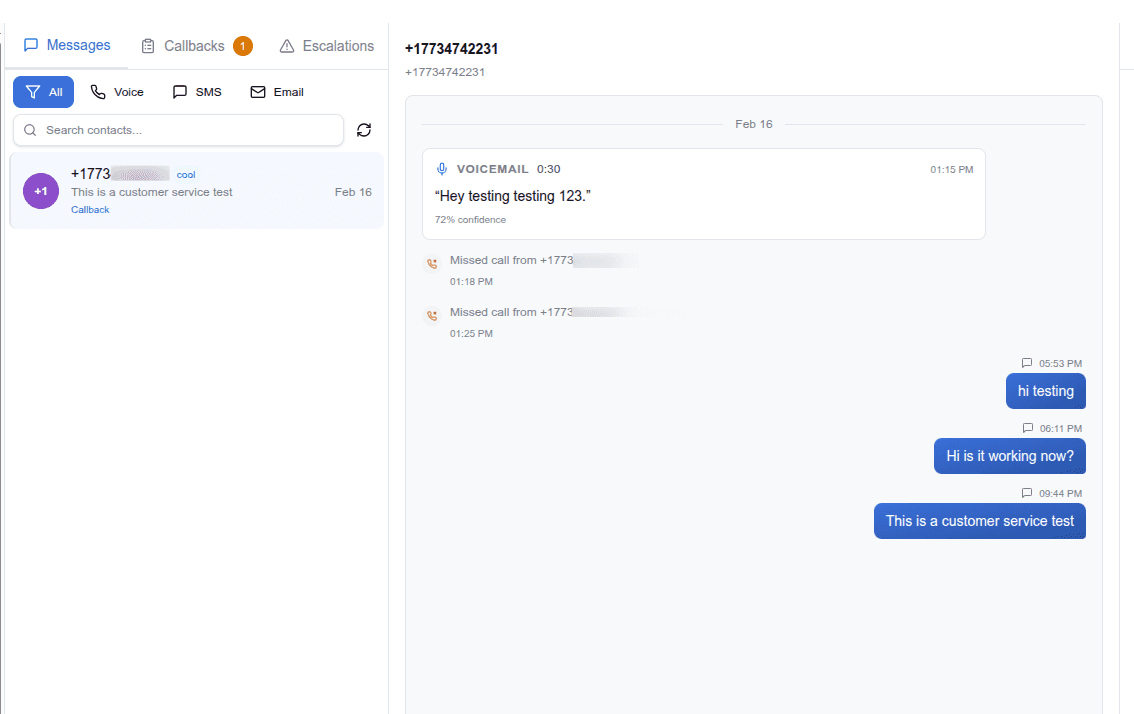
Task: Click SMS icon beside 09:44 PM timestamp
Action: [x=1027, y=493]
